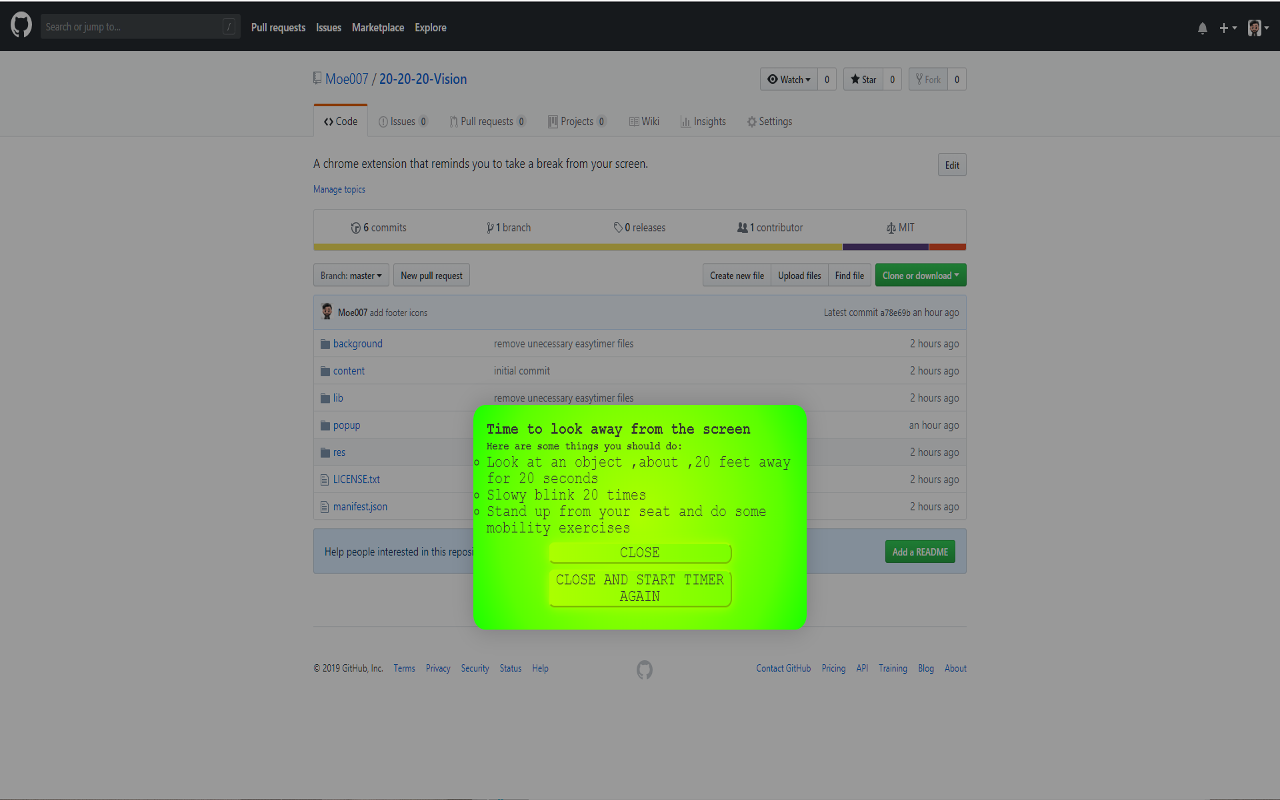This screenshot has width=1280, height=800.
Task: Switch to the Projects tab
Action: pyautogui.click(x=577, y=121)
